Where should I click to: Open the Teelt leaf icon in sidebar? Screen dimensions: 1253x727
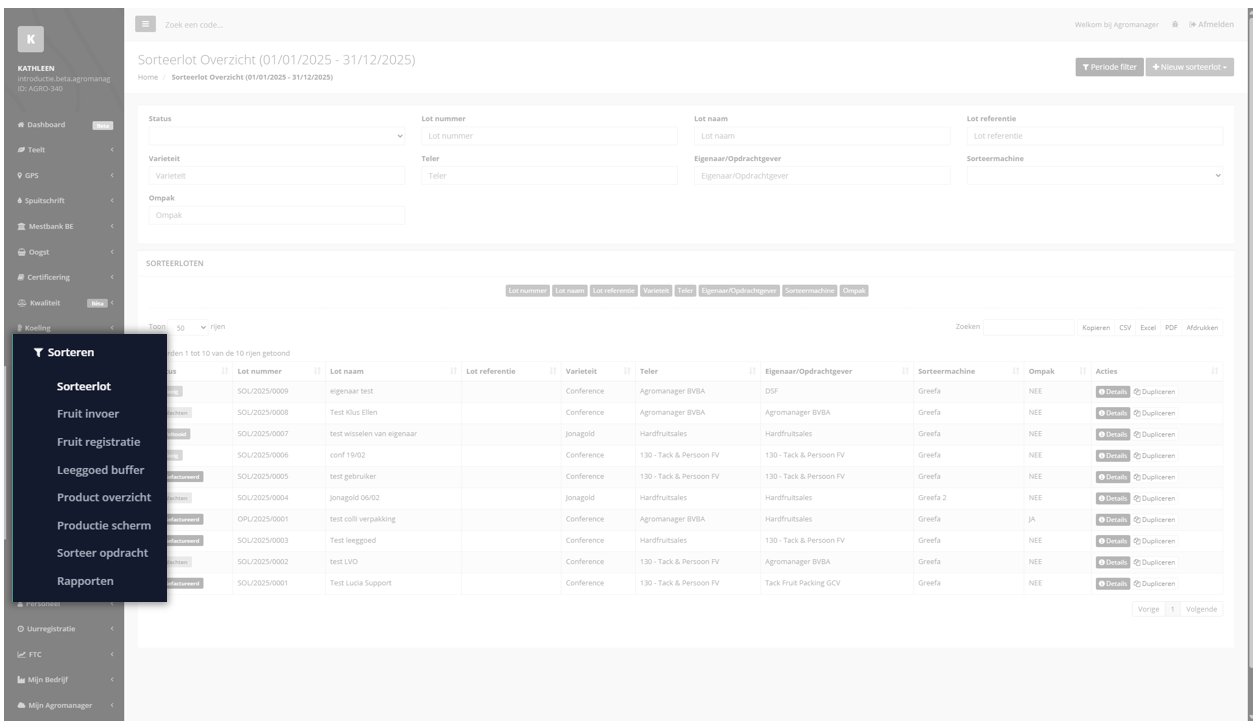[x=21, y=150]
